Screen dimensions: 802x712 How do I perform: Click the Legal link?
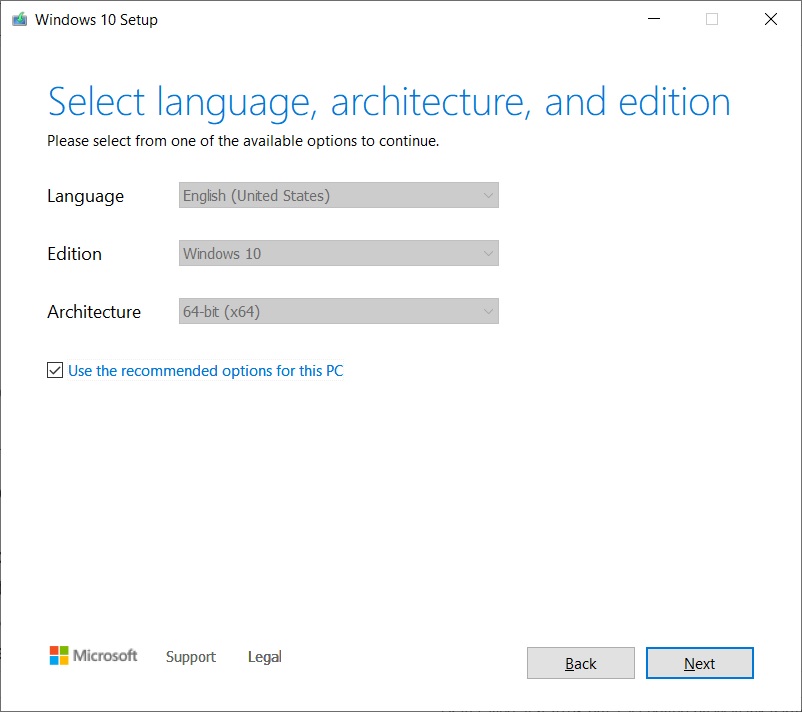[x=264, y=657]
